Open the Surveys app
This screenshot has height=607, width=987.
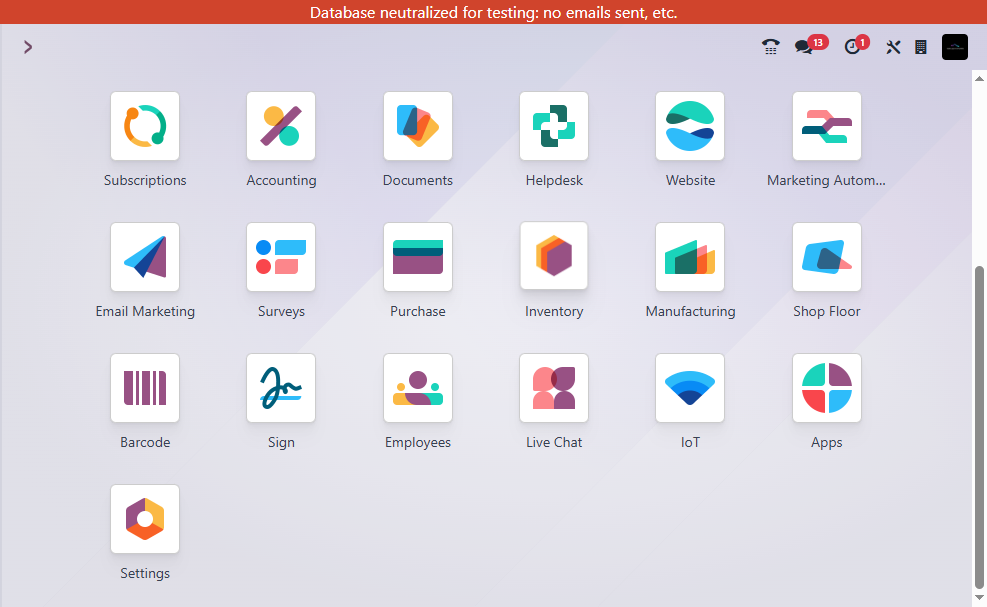coord(281,257)
